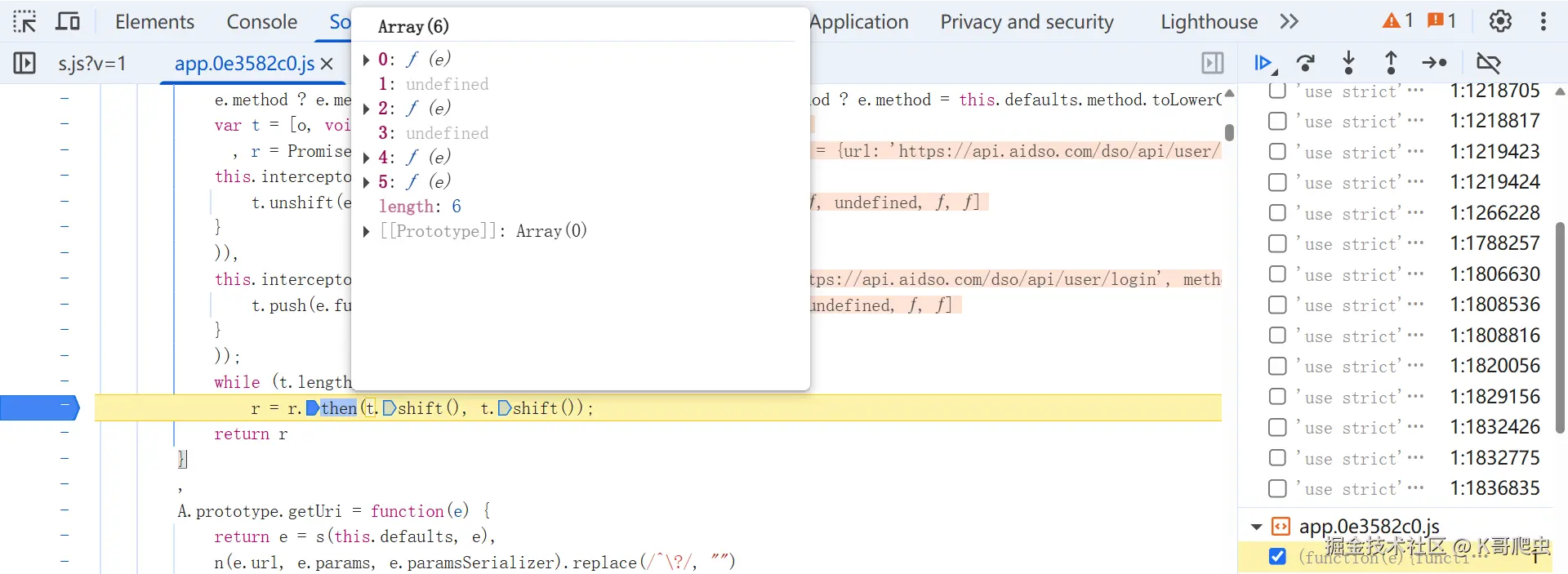Step out of current function
Image resolution: width=1568 pixels, height=574 pixels.
coord(1391,63)
